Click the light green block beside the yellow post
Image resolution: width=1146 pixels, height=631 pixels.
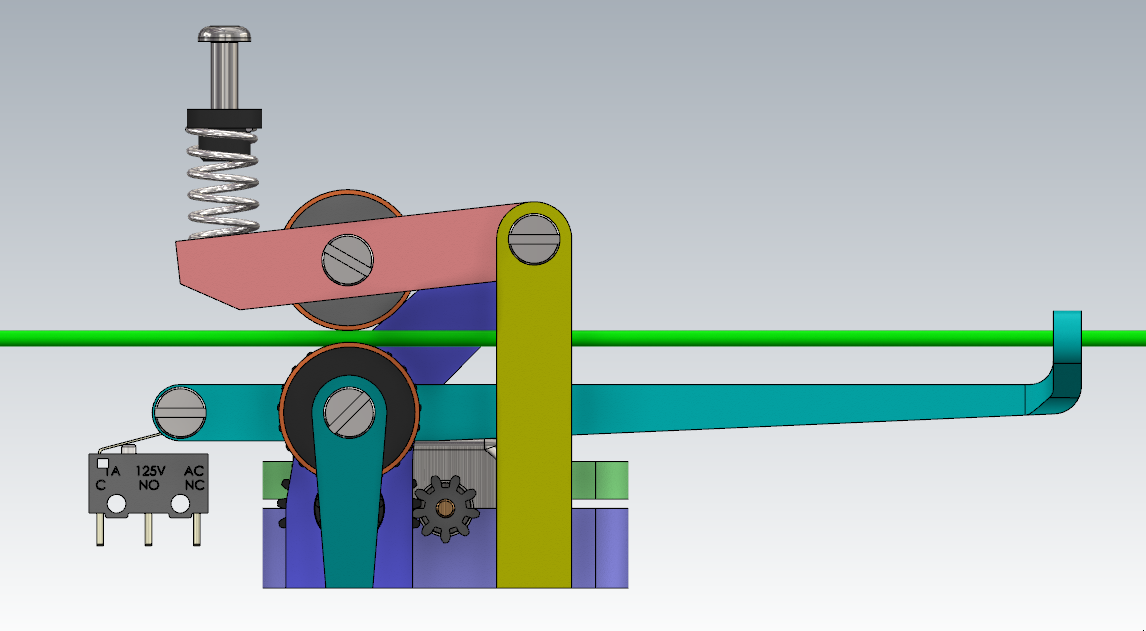(x=599, y=480)
